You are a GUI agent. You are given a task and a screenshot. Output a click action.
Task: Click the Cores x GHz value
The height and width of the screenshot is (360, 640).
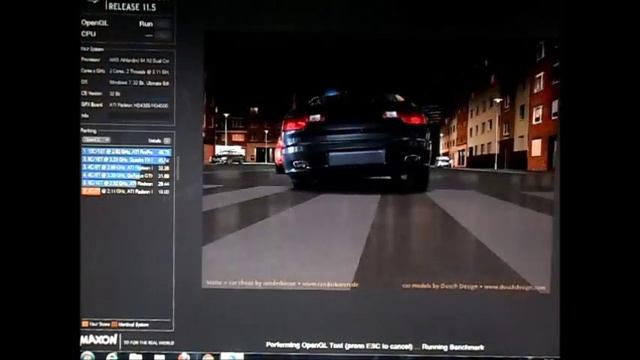pos(139,72)
